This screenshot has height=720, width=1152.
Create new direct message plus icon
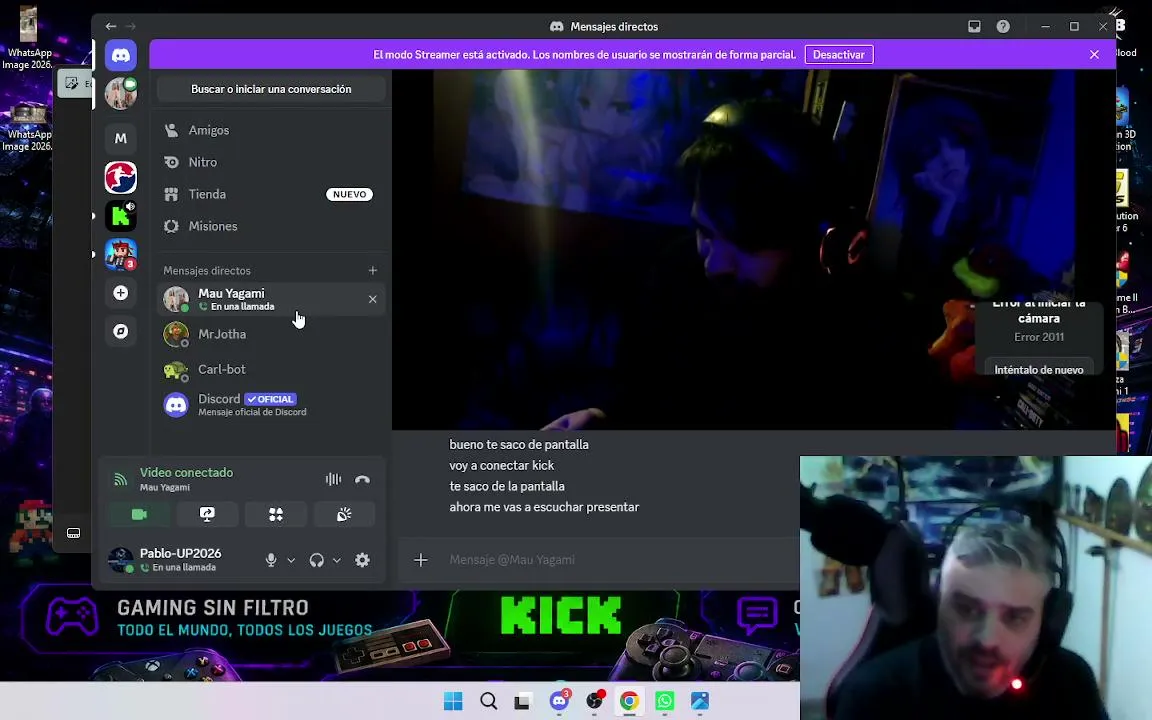(x=372, y=270)
